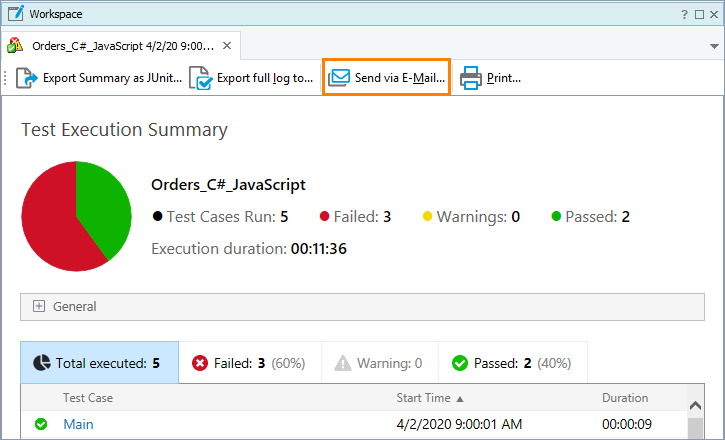
Task: Open the tab list dropdown arrow
Action: pyautogui.click(x=711, y=46)
